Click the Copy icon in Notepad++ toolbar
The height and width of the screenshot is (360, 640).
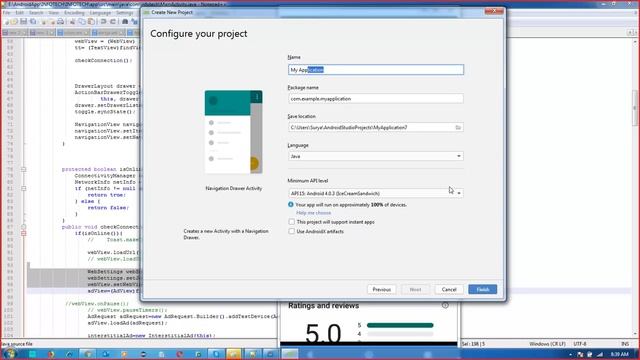pyautogui.click(x=82, y=21)
